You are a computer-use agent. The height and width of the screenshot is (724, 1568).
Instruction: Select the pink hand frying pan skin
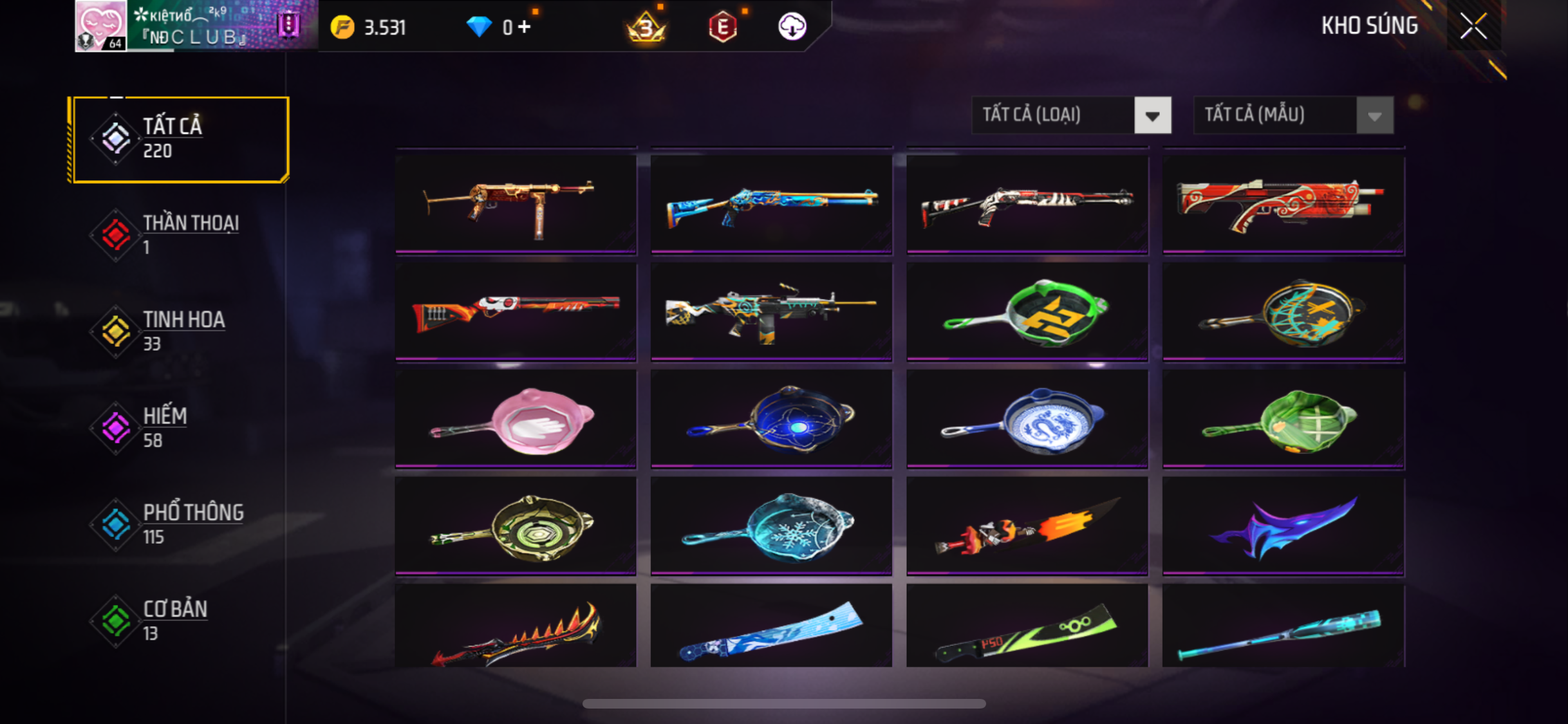[x=516, y=419]
